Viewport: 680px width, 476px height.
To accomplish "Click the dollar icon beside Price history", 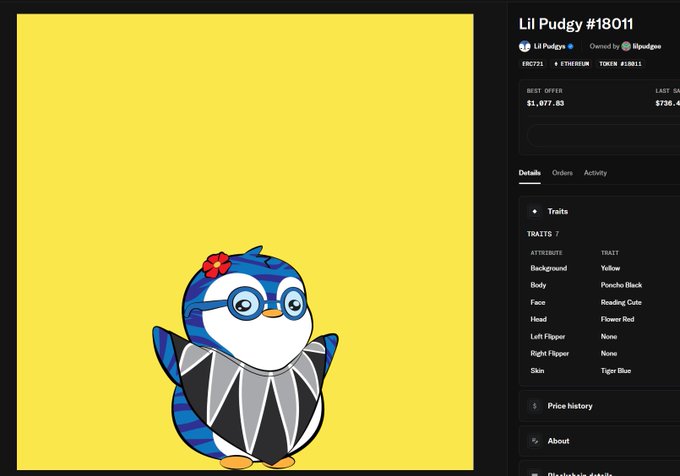I will pos(535,406).
